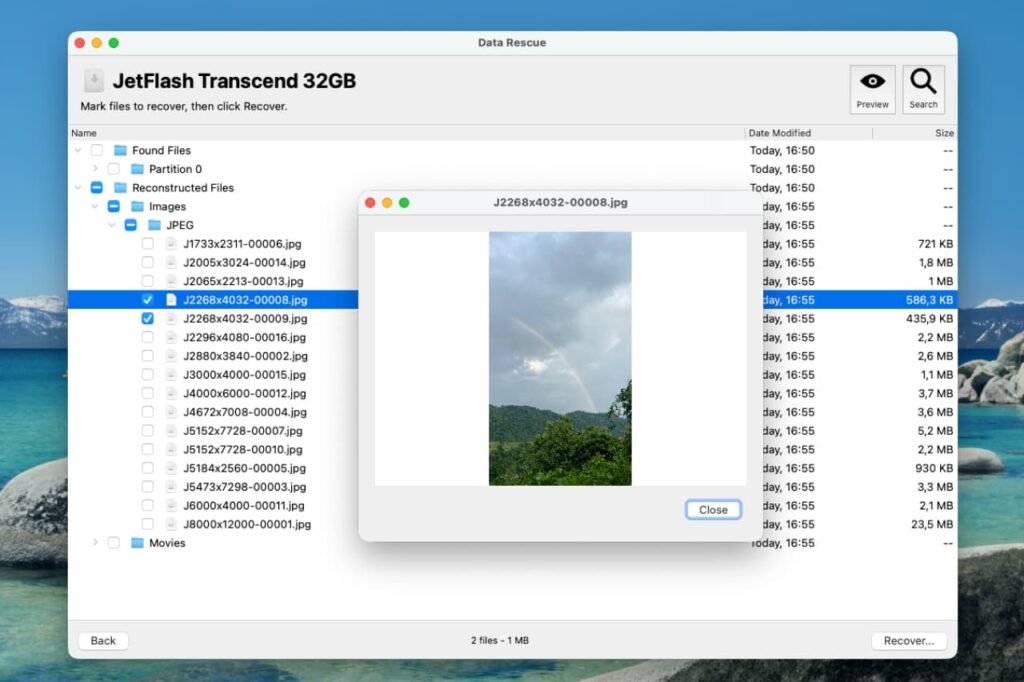1024x682 pixels.
Task: Click the 721 KB size value
Action: 935,244
